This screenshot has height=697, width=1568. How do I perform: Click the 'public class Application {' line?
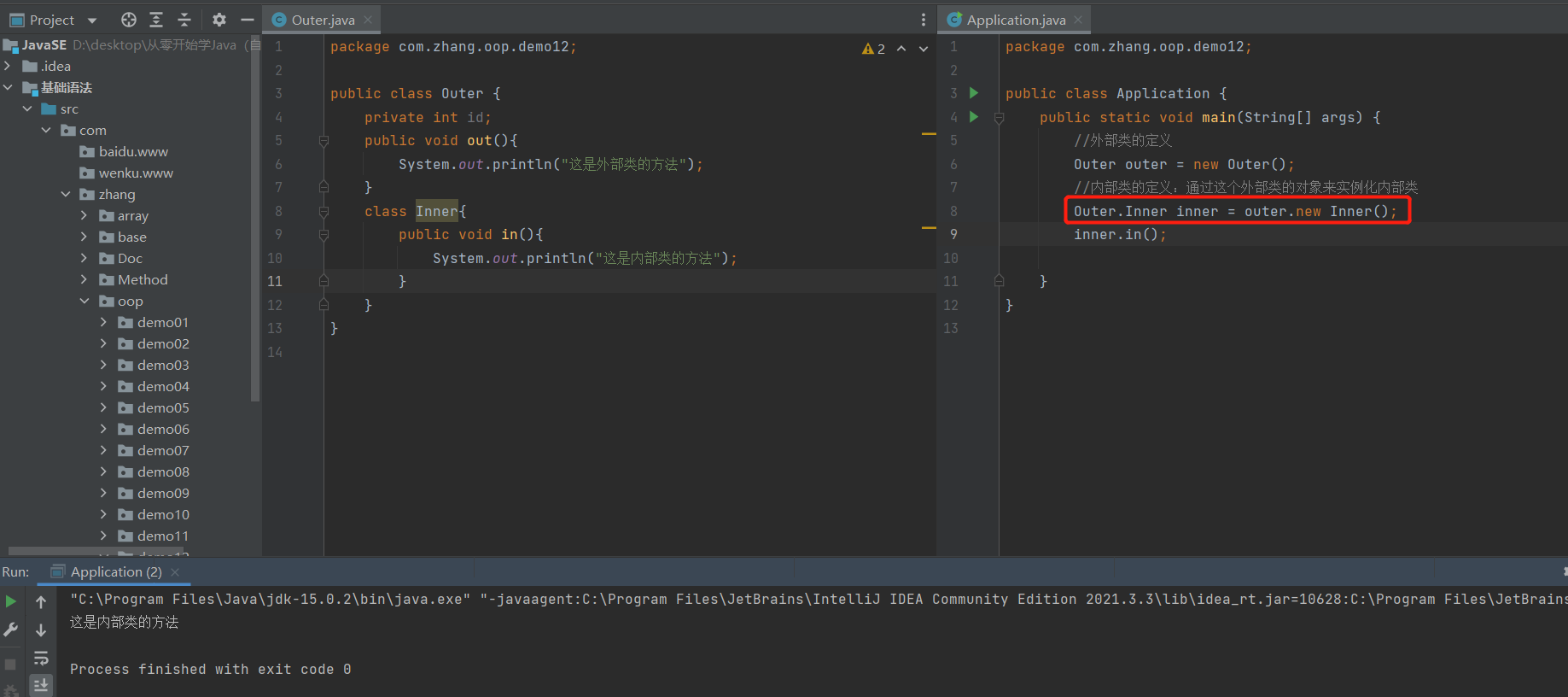click(x=1116, y=93)
